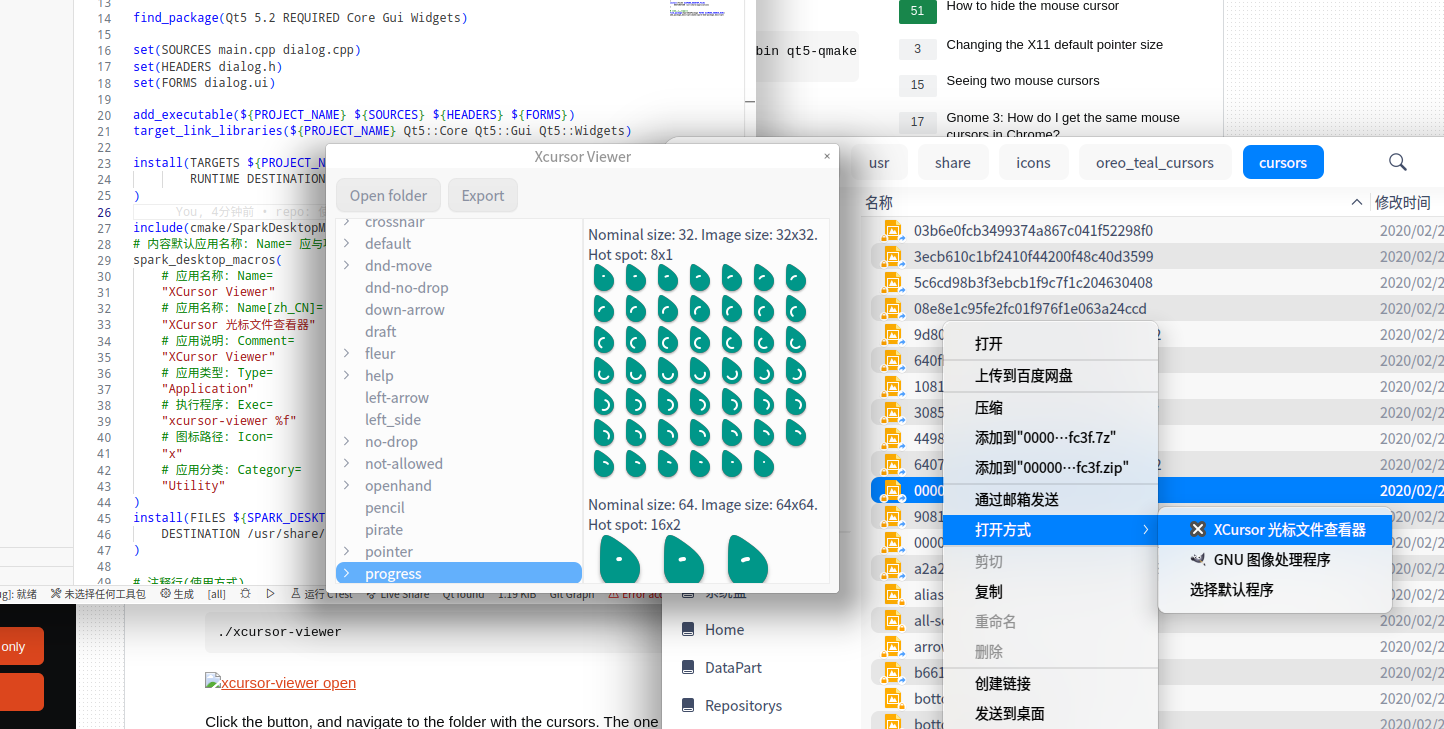Screen dimensions: 1444x729
Task: Expand the fleur tree item
Action: pyautogui.click(x=346, y=354)
